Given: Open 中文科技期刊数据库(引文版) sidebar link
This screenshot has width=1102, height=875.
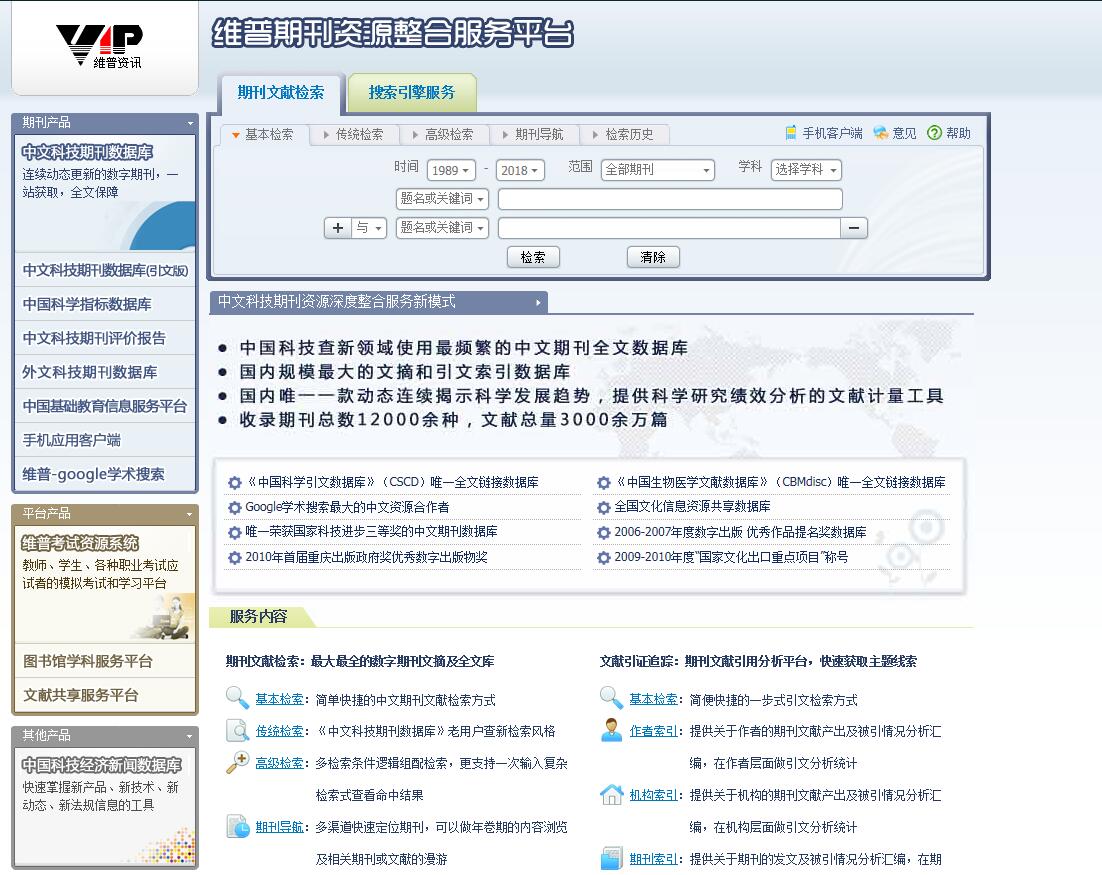Looking at the screenshot, I should [x=105, y=271].
